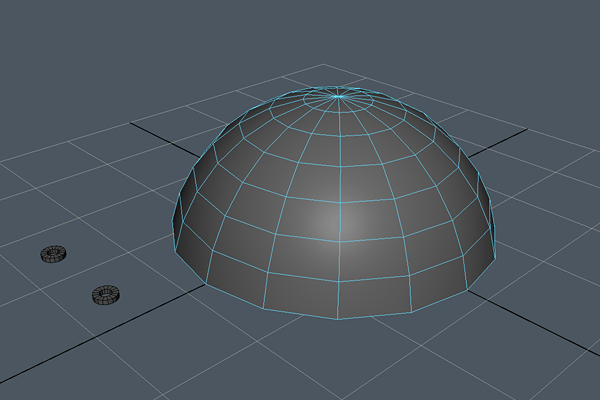Select the second edge loop from dome top

tap(341, 112)
